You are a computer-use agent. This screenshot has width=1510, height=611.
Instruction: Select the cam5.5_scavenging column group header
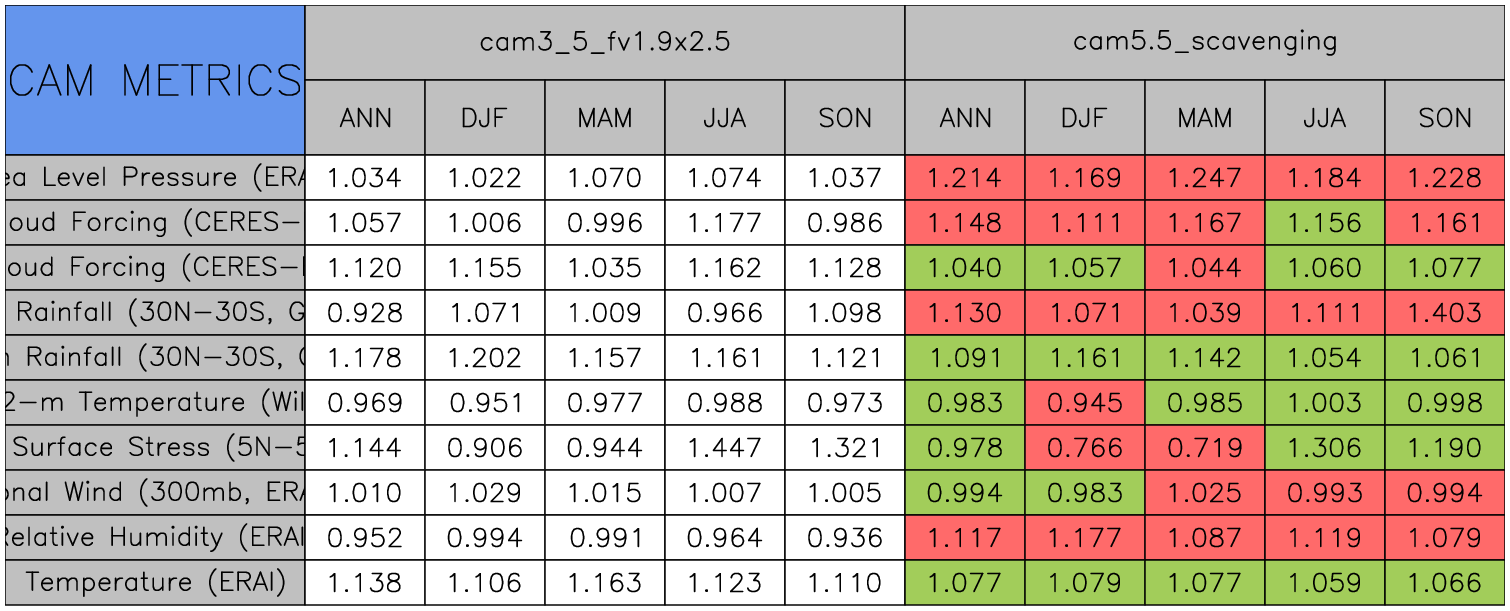(1204, 42)
